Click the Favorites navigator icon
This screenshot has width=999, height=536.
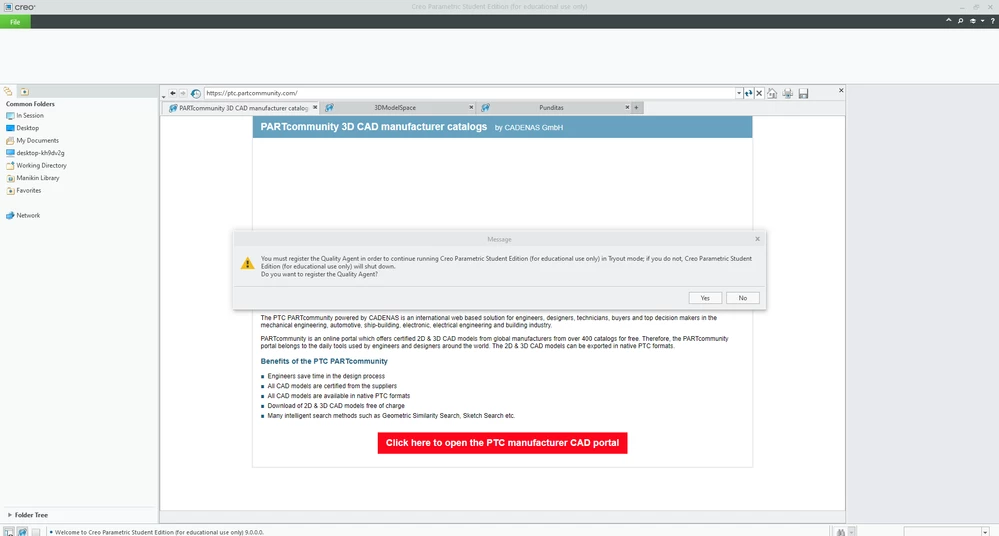(24, 92)
